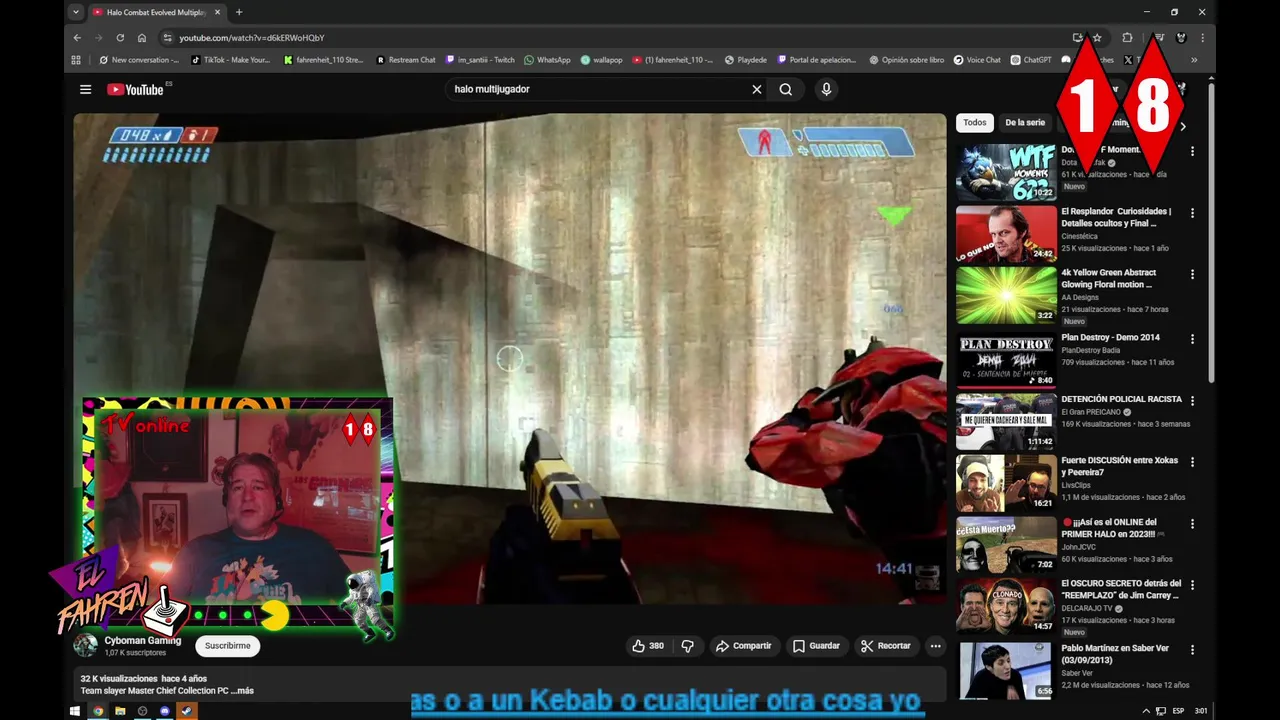Open 4k Yellow Green Abstract thumbnail
1280x720 pixels.
click(1006, 296)
